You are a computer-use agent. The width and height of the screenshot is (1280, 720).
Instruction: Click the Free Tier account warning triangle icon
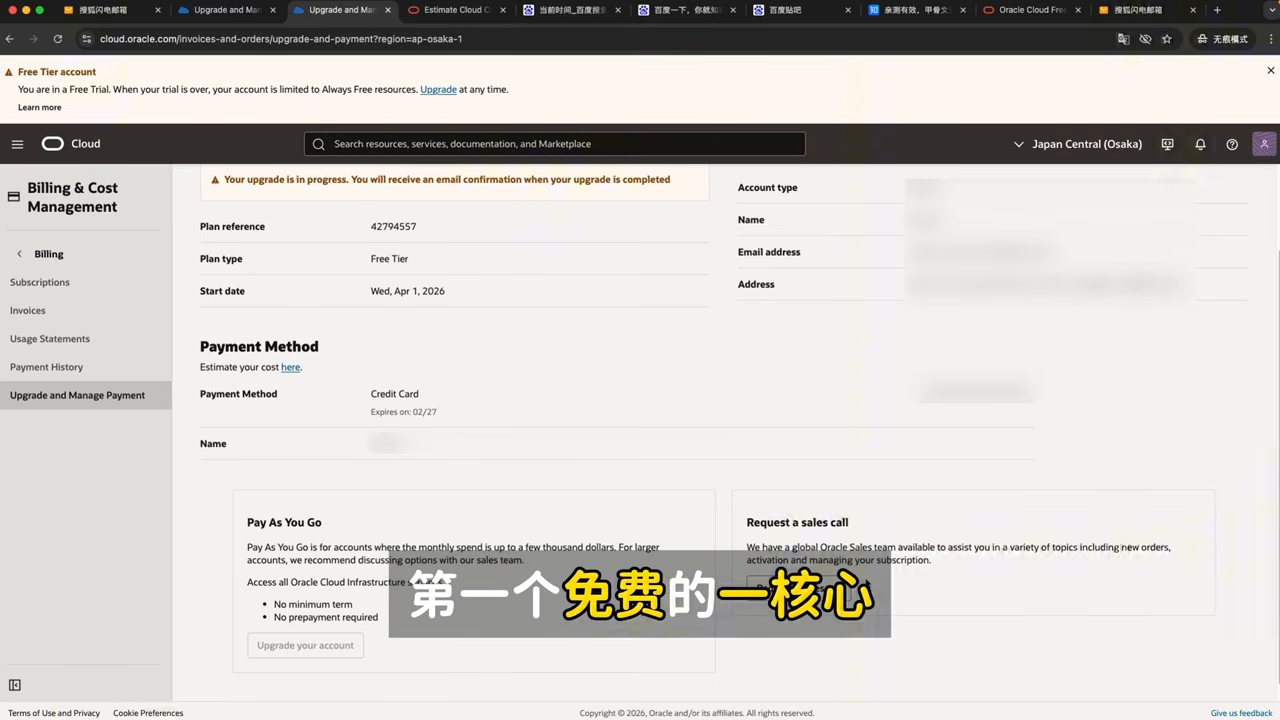(x=9, y=72)
